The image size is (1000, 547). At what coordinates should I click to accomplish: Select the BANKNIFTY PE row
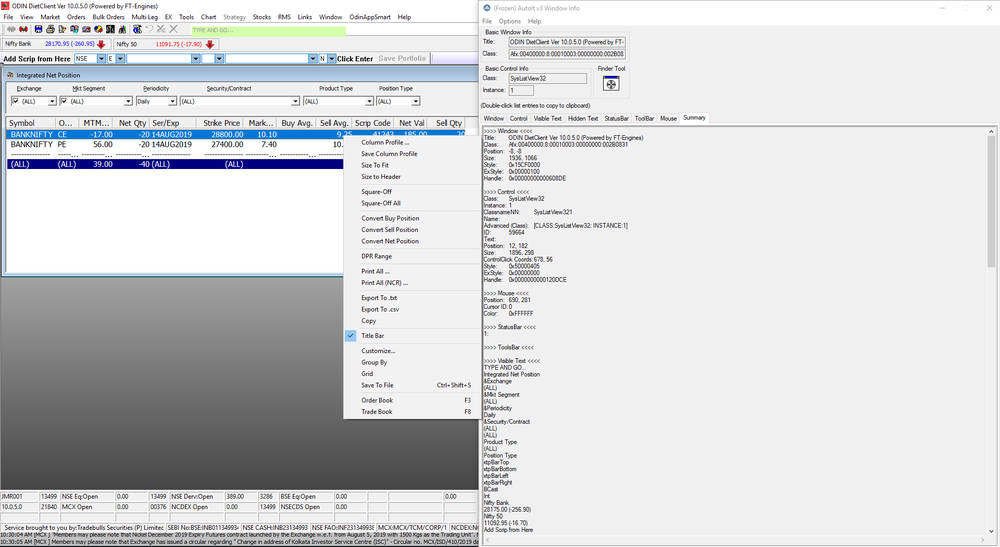[x=174, y=145]
